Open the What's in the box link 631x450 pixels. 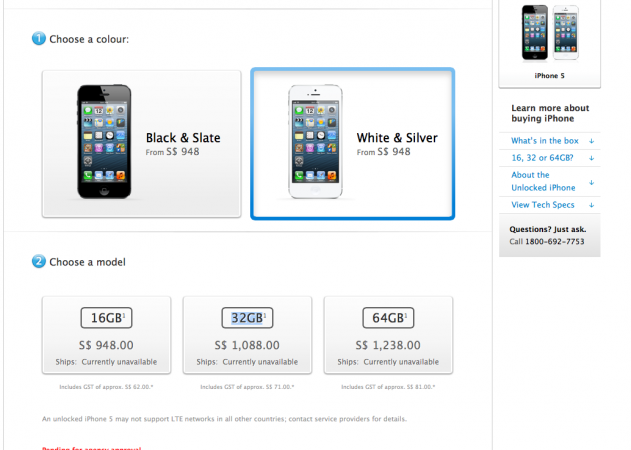coord(545,141)
